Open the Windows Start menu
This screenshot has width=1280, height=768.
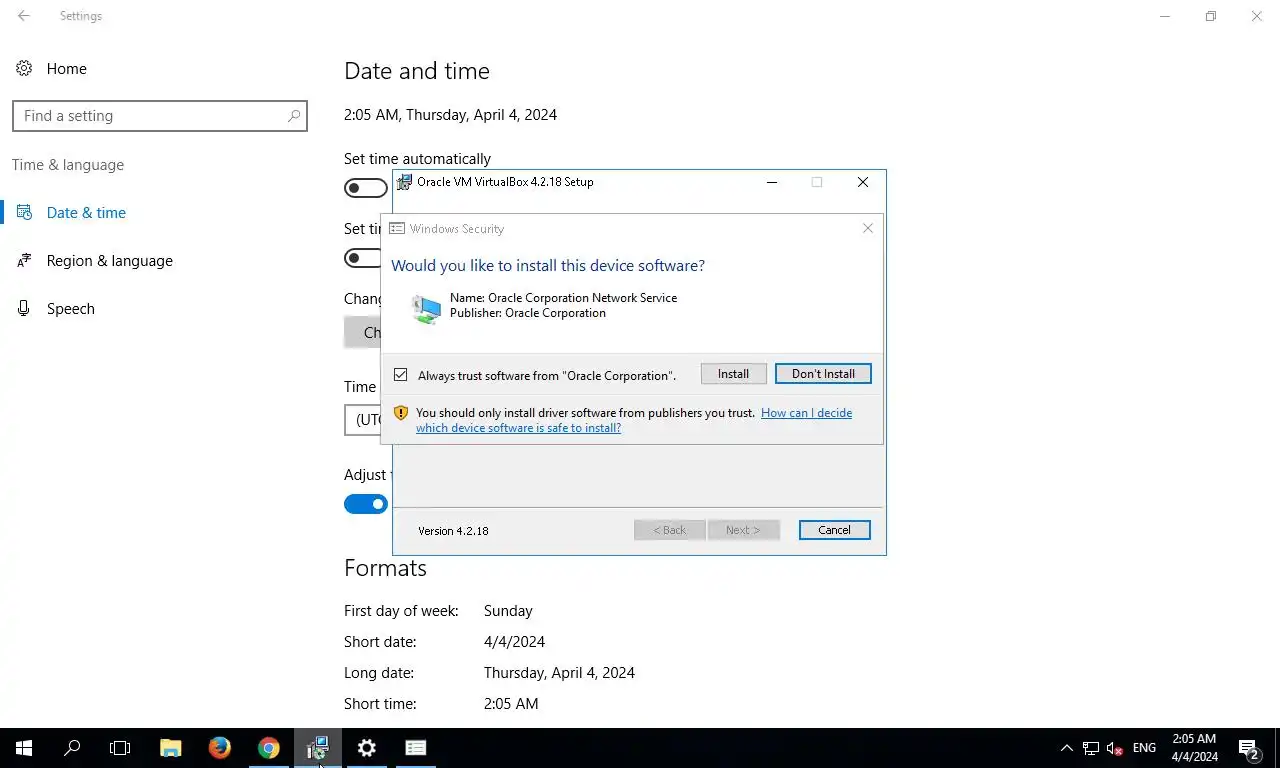[x=24, y=748]
